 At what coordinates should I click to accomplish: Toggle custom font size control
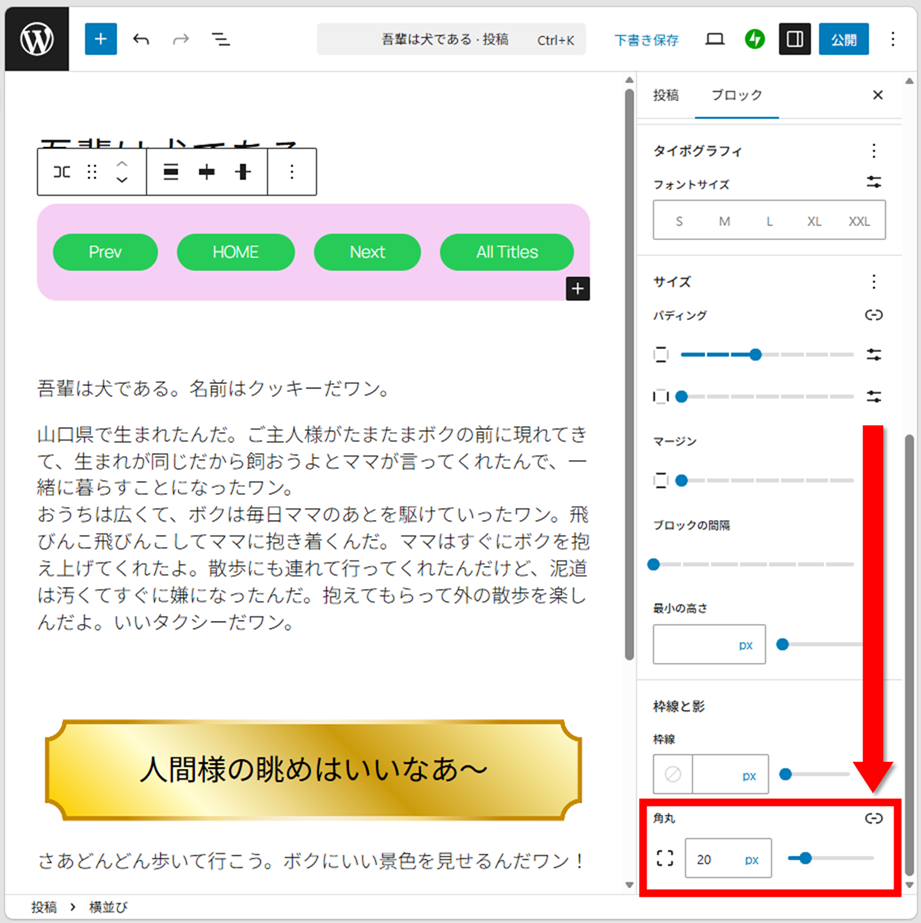[874, 183]
